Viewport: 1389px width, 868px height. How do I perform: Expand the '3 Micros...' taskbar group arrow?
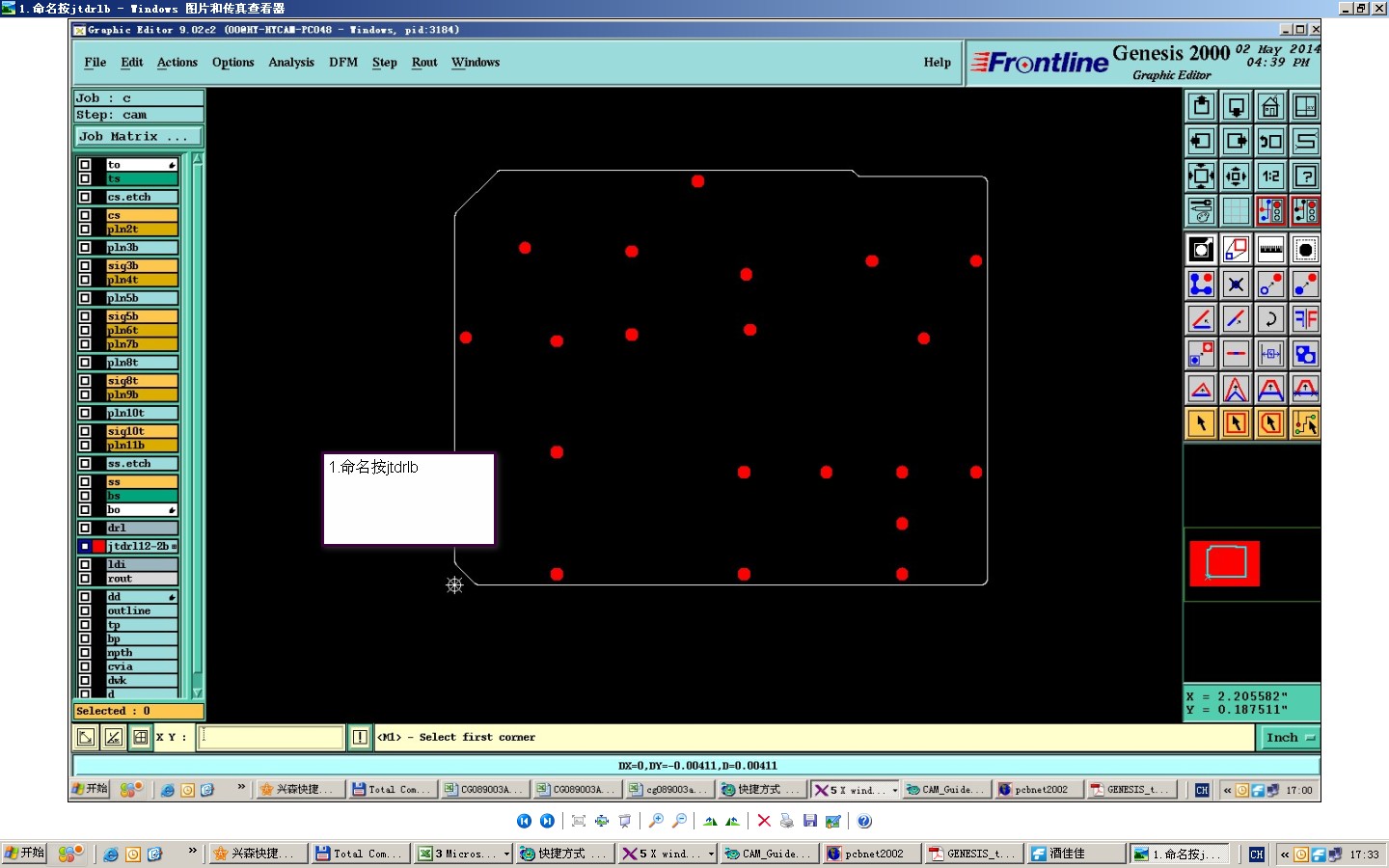(506, 854)
